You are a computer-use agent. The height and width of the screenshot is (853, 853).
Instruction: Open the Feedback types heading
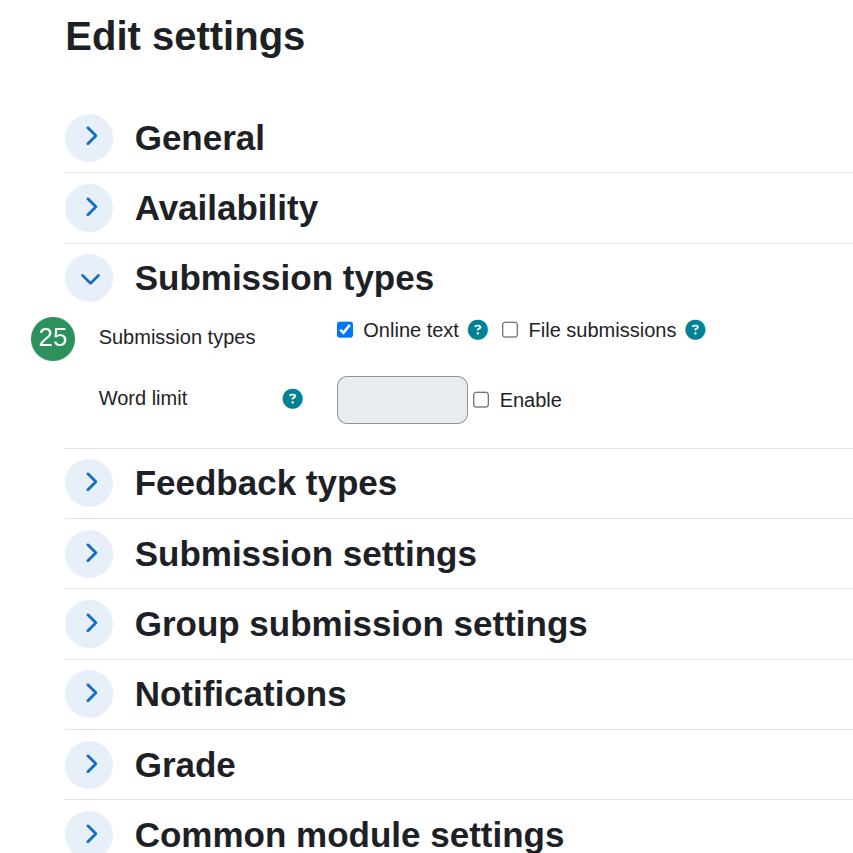(x=265, y=483)
